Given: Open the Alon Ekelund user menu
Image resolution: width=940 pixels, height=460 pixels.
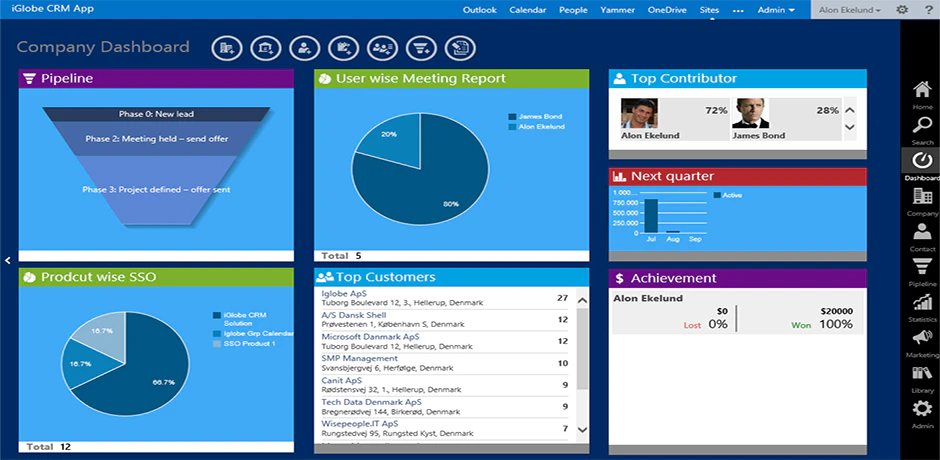Looking at the screenshot, I should (849, 10).
